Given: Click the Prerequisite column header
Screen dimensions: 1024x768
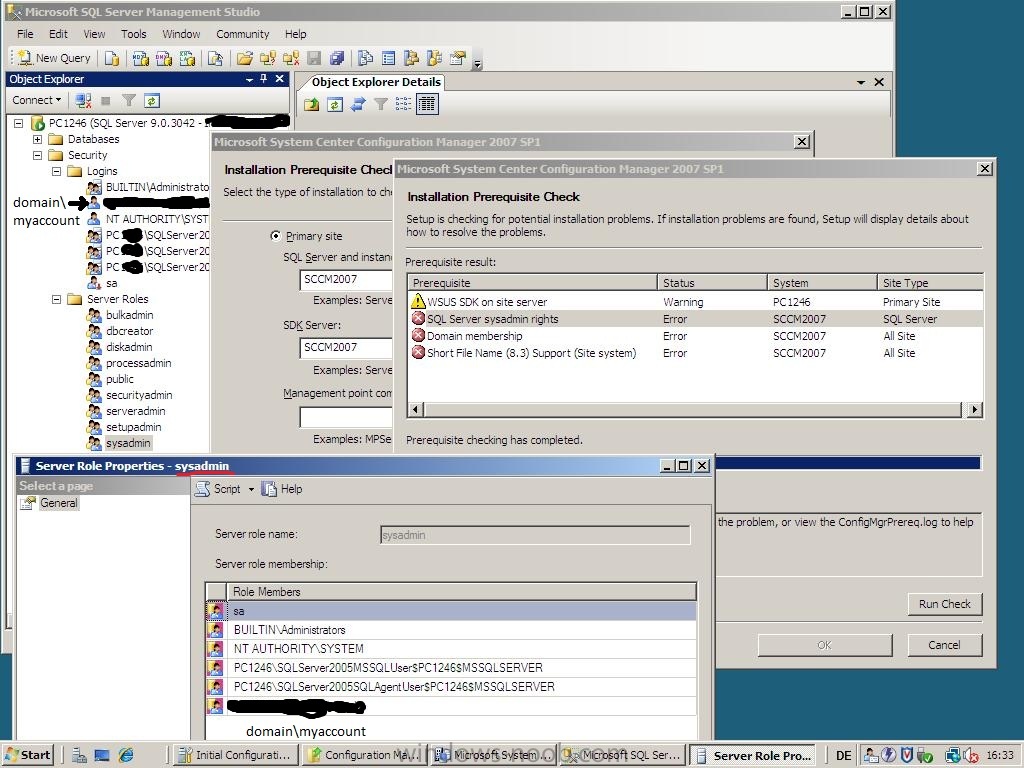Looking at the screenshot, I should tap(532, 283).
